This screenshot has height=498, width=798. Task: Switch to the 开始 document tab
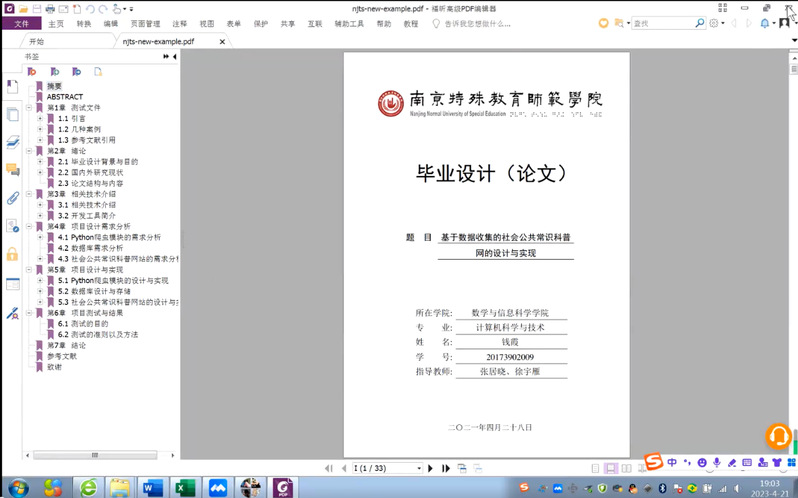click(x=37, y=42)
